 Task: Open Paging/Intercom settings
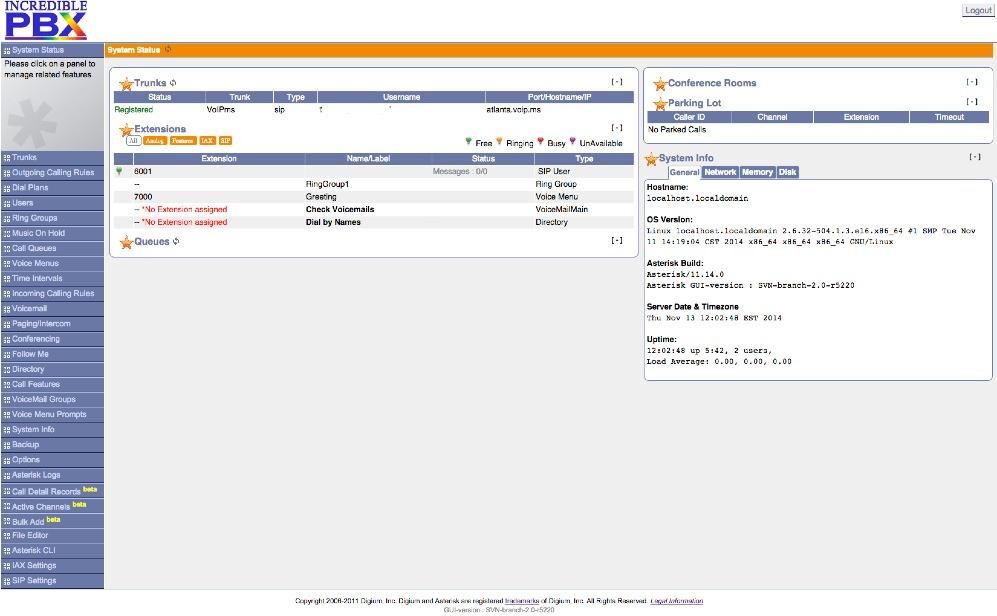[52, 324]
